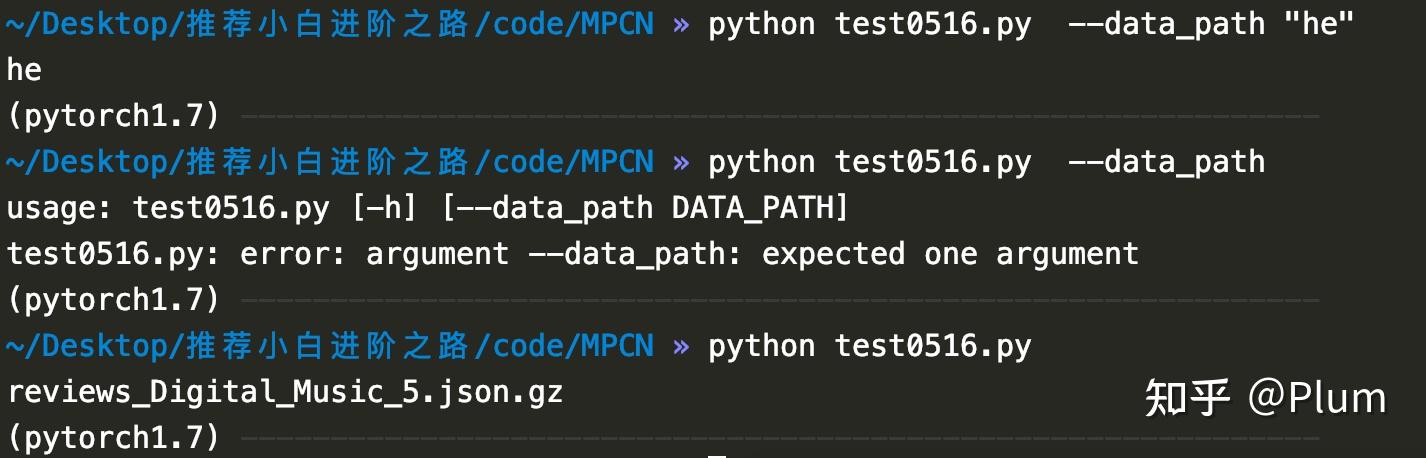This screenshot has height=458, width=1426.
Task: Click the usage: test0516.py help line
Action: click(x=428, y=208)
